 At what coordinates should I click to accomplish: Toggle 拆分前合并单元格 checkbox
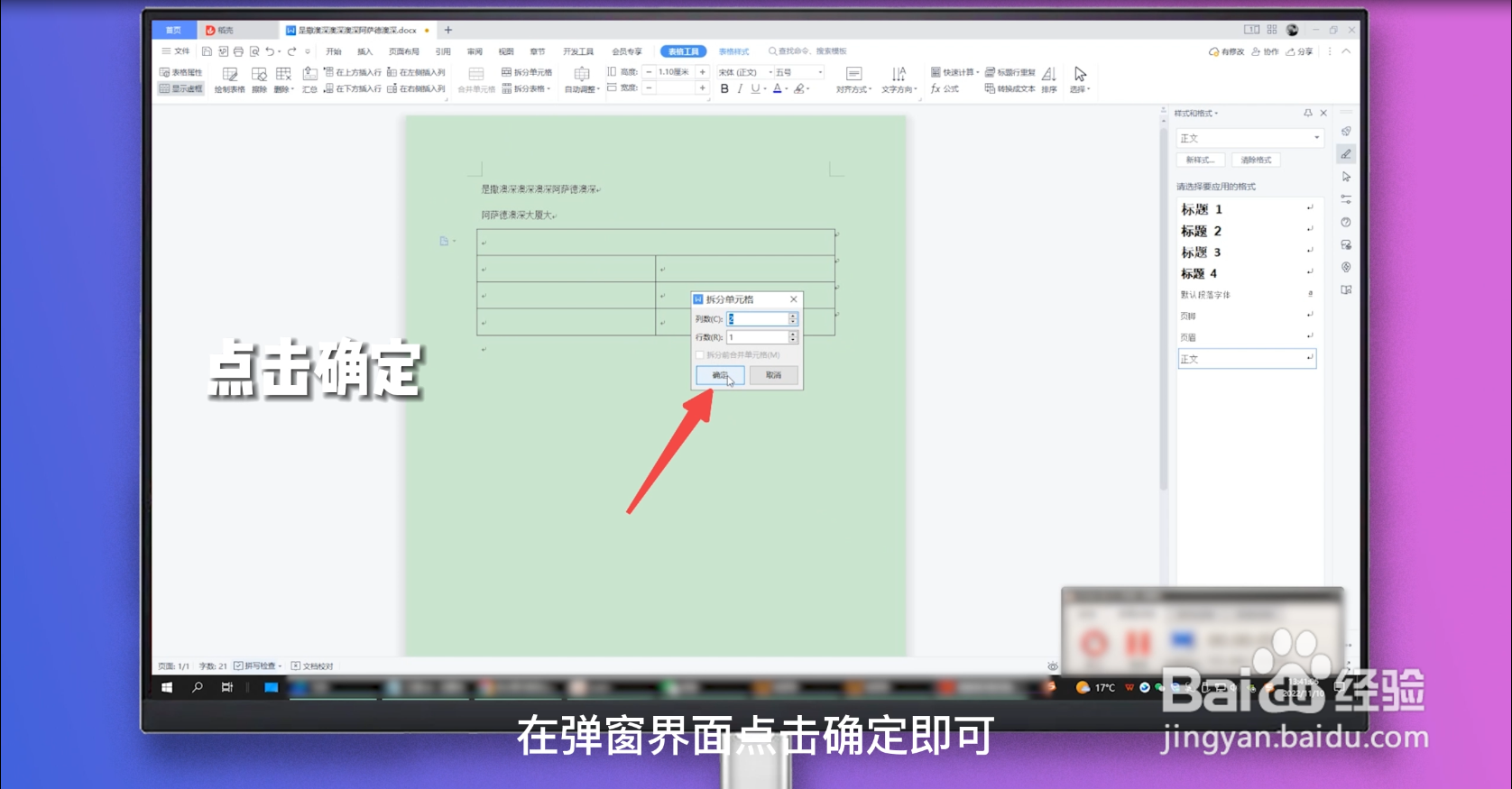pyautogui.click(x=700, y=355)
